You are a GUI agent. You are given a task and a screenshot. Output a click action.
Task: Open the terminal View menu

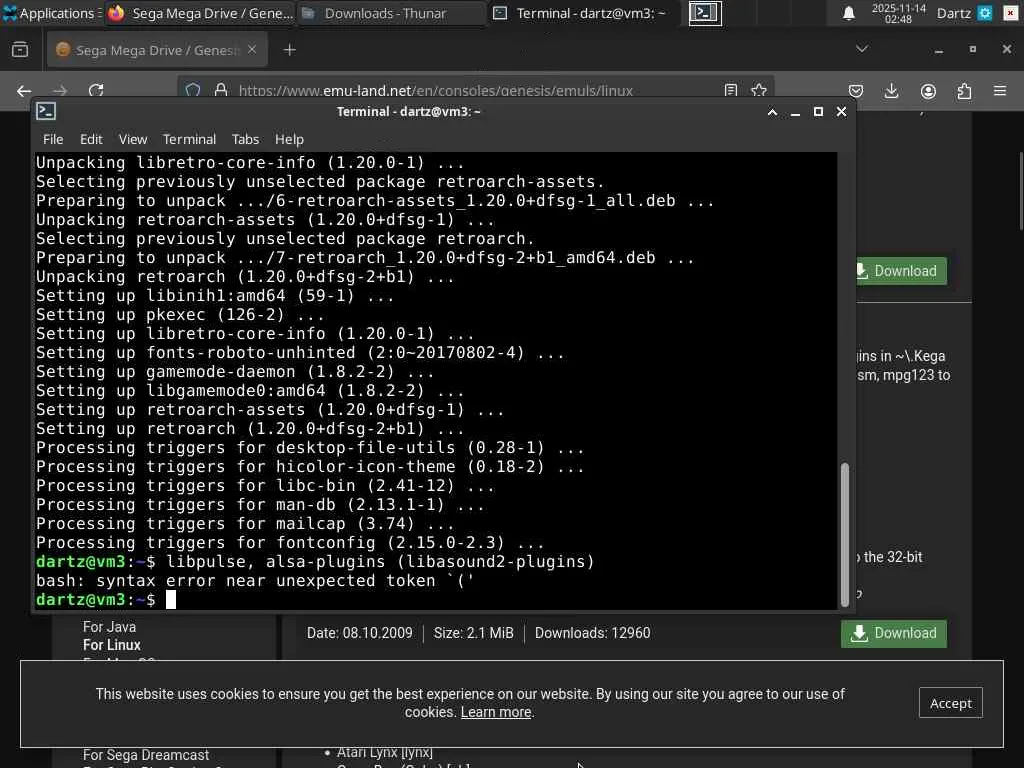[x=133, y=139]
